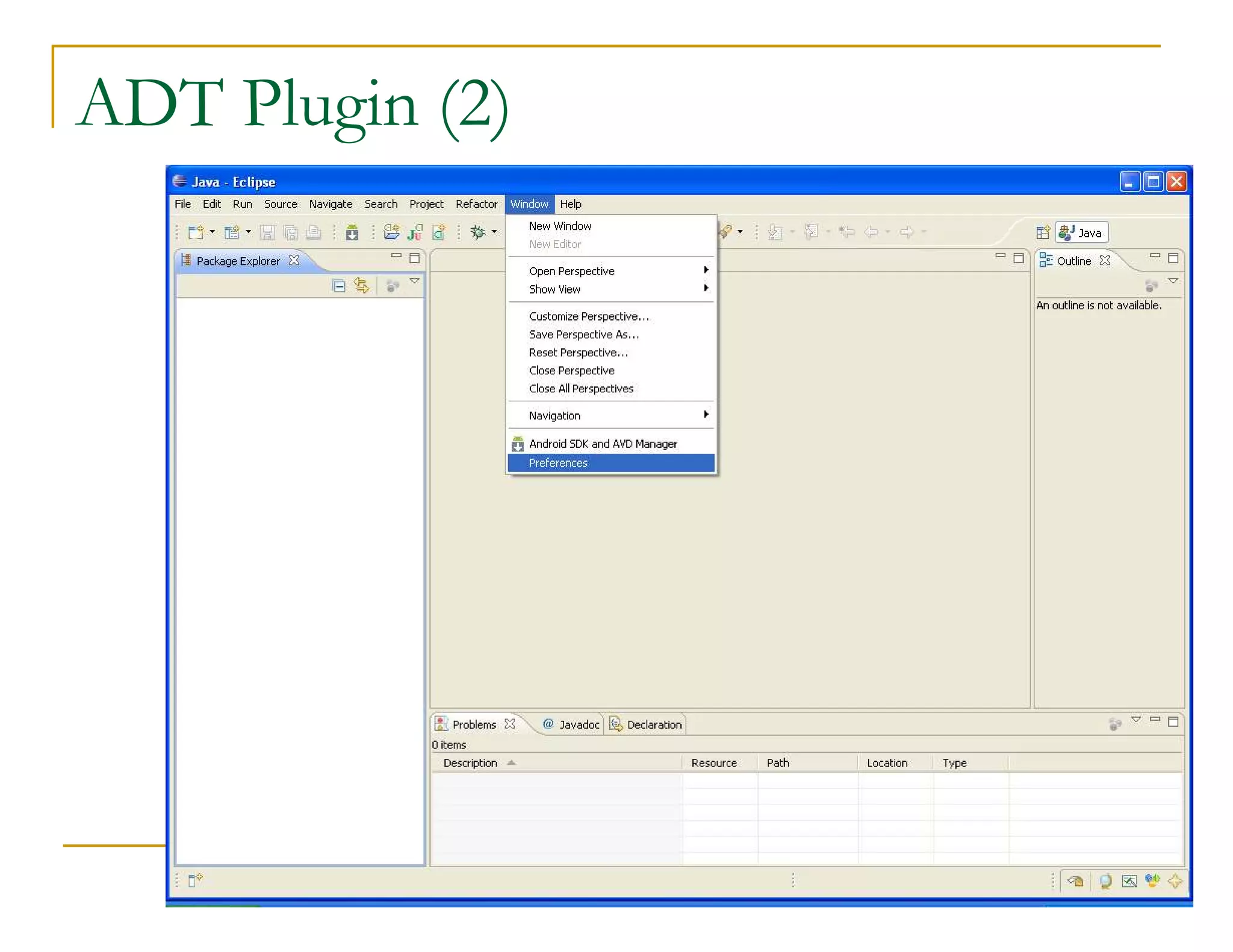Choose Reset Perspective menu entry

tap(611, 353)
